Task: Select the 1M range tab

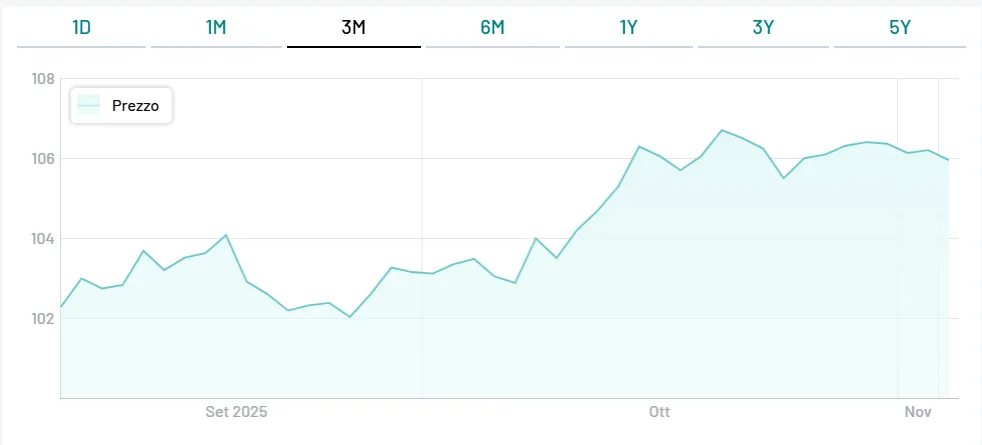Action: pyautogui.click(x=216, y=28)
